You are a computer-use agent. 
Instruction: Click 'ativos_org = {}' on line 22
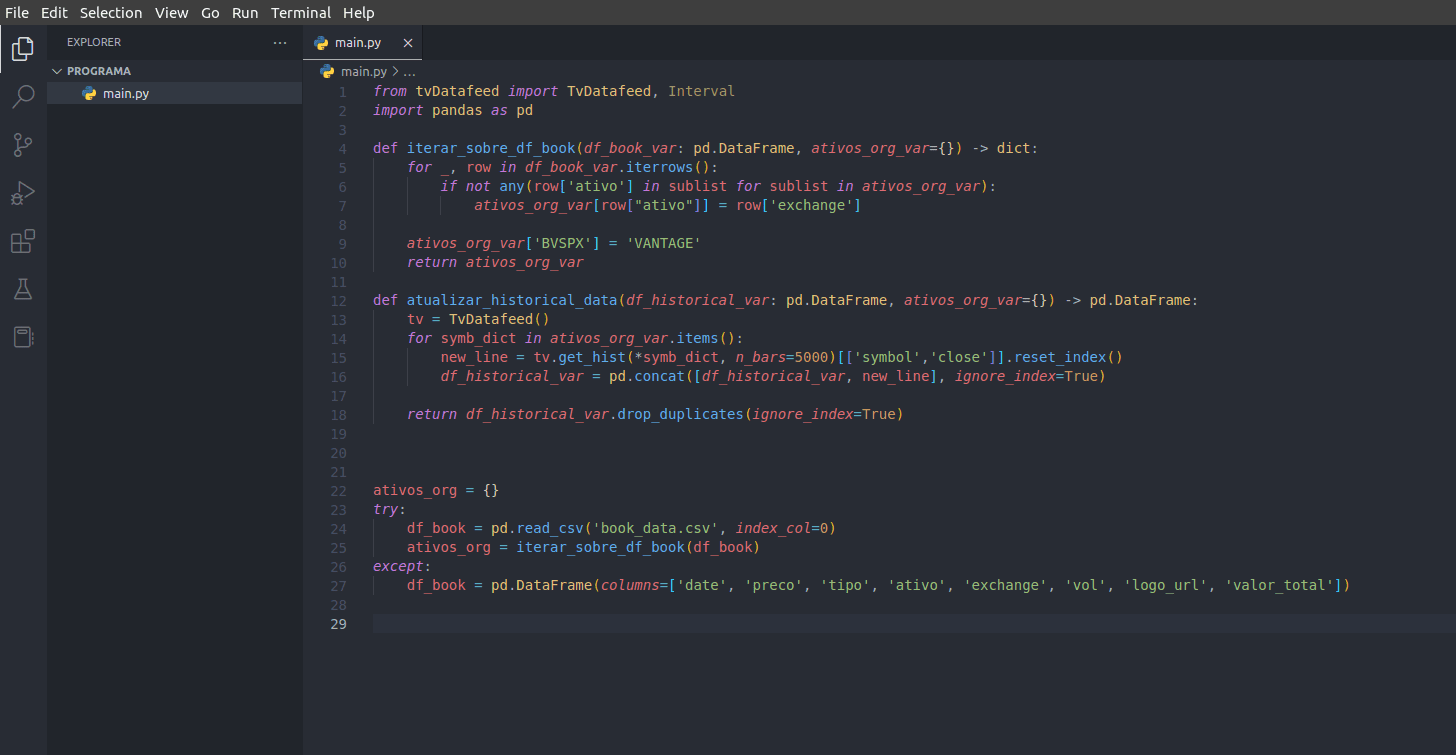[x=436, y=490]
